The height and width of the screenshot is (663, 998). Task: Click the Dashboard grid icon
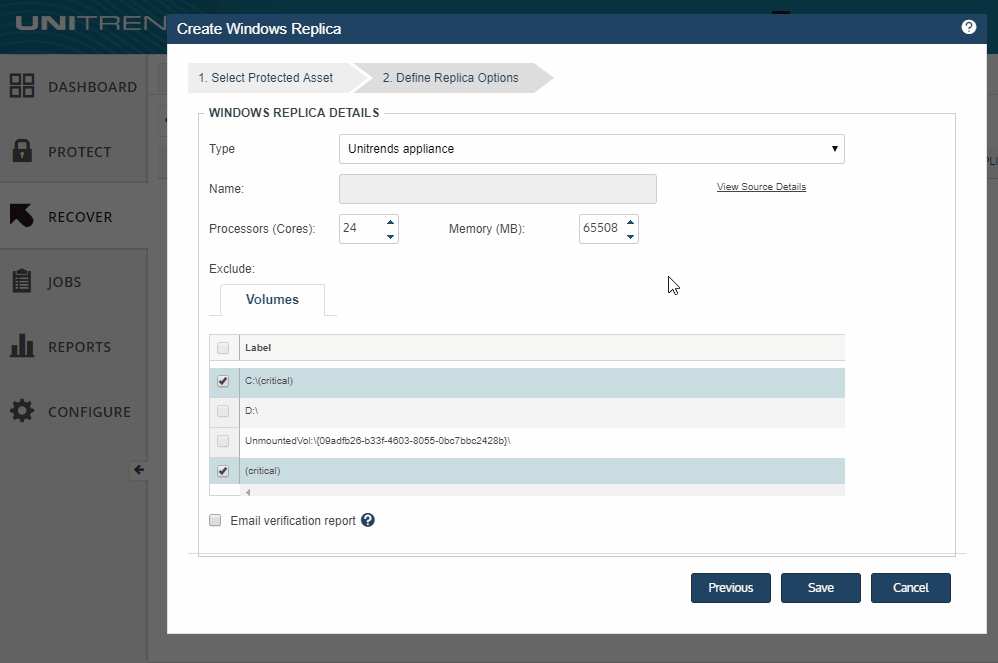pos(22,86)
